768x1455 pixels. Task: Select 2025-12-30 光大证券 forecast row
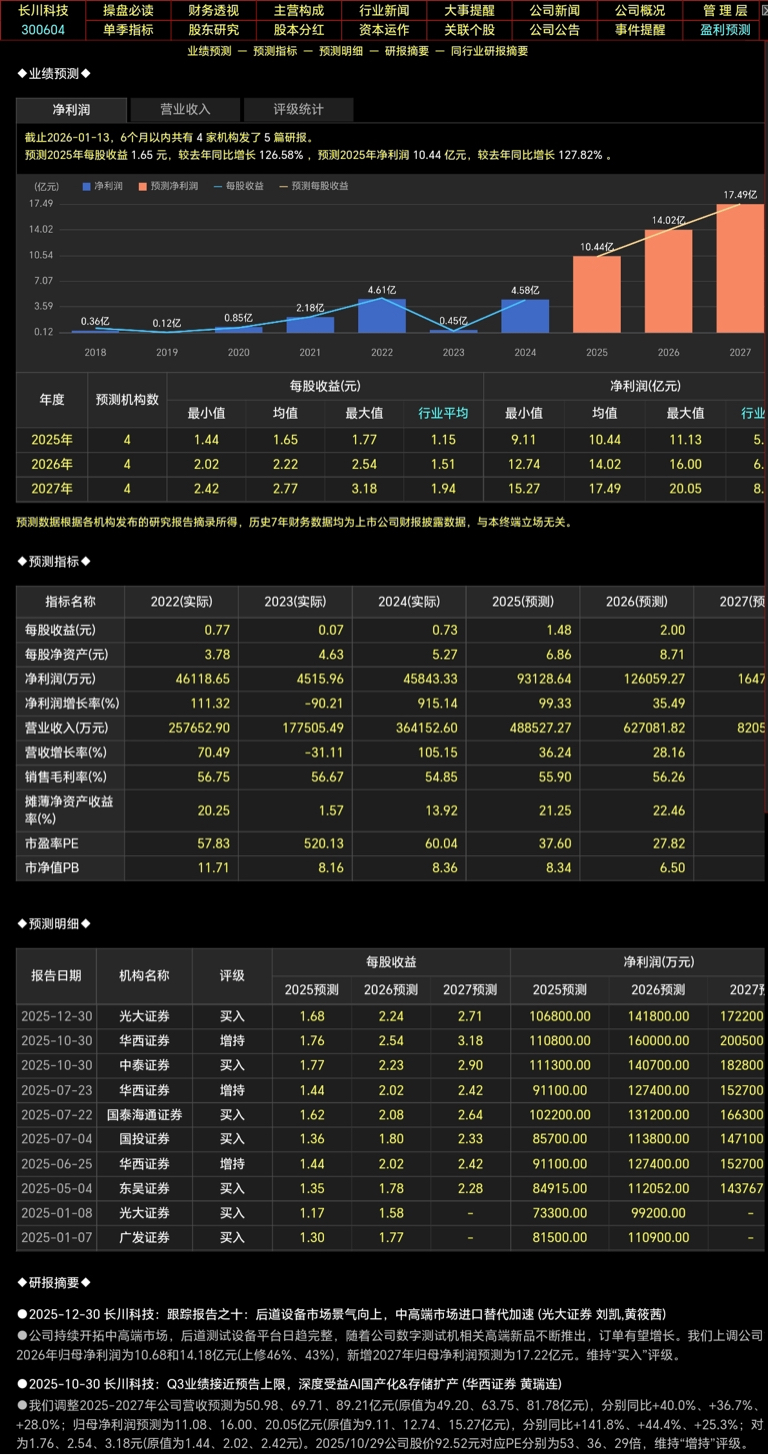tap(391, 1017)
